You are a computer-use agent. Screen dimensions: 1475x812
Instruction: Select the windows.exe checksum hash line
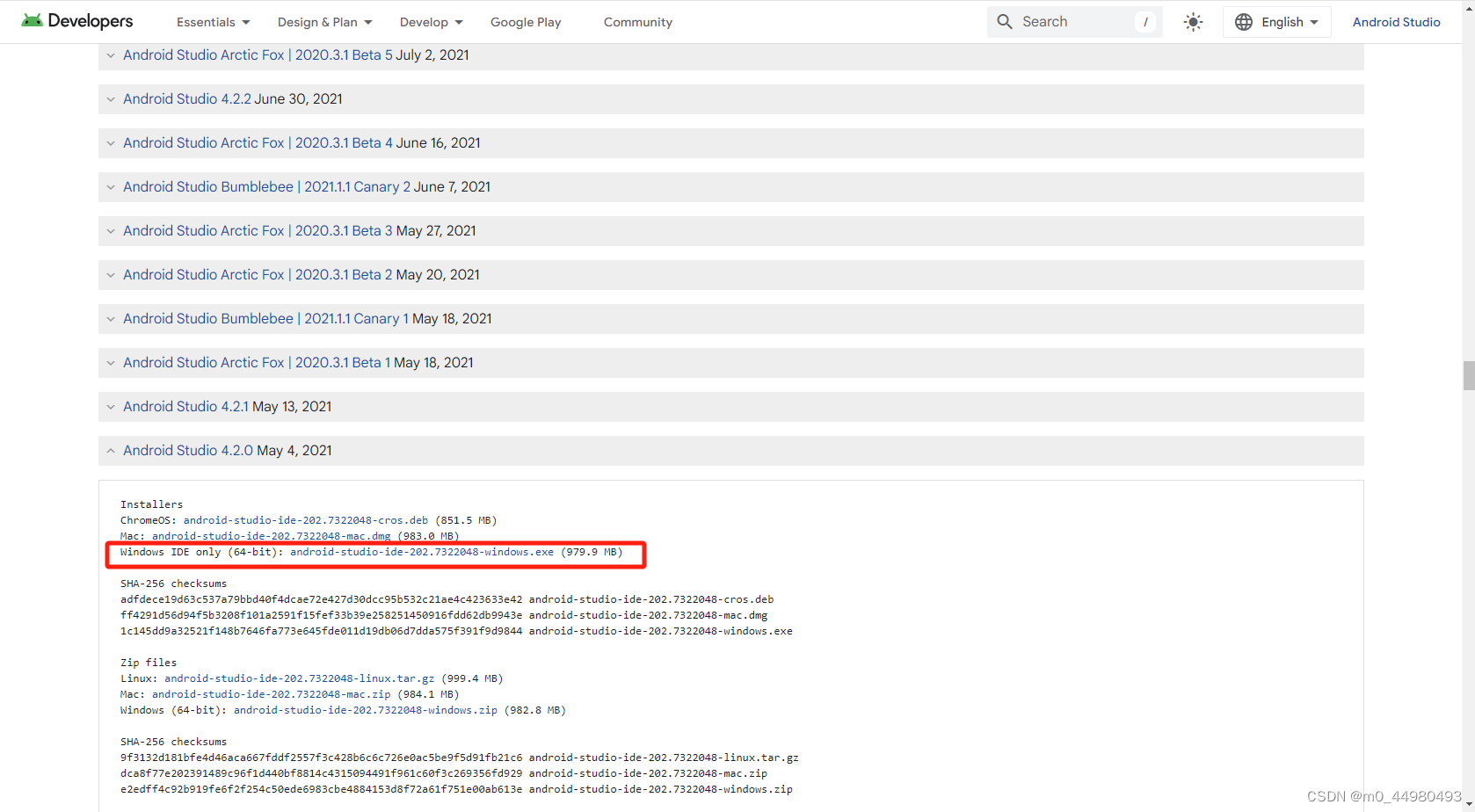(456, 631)
